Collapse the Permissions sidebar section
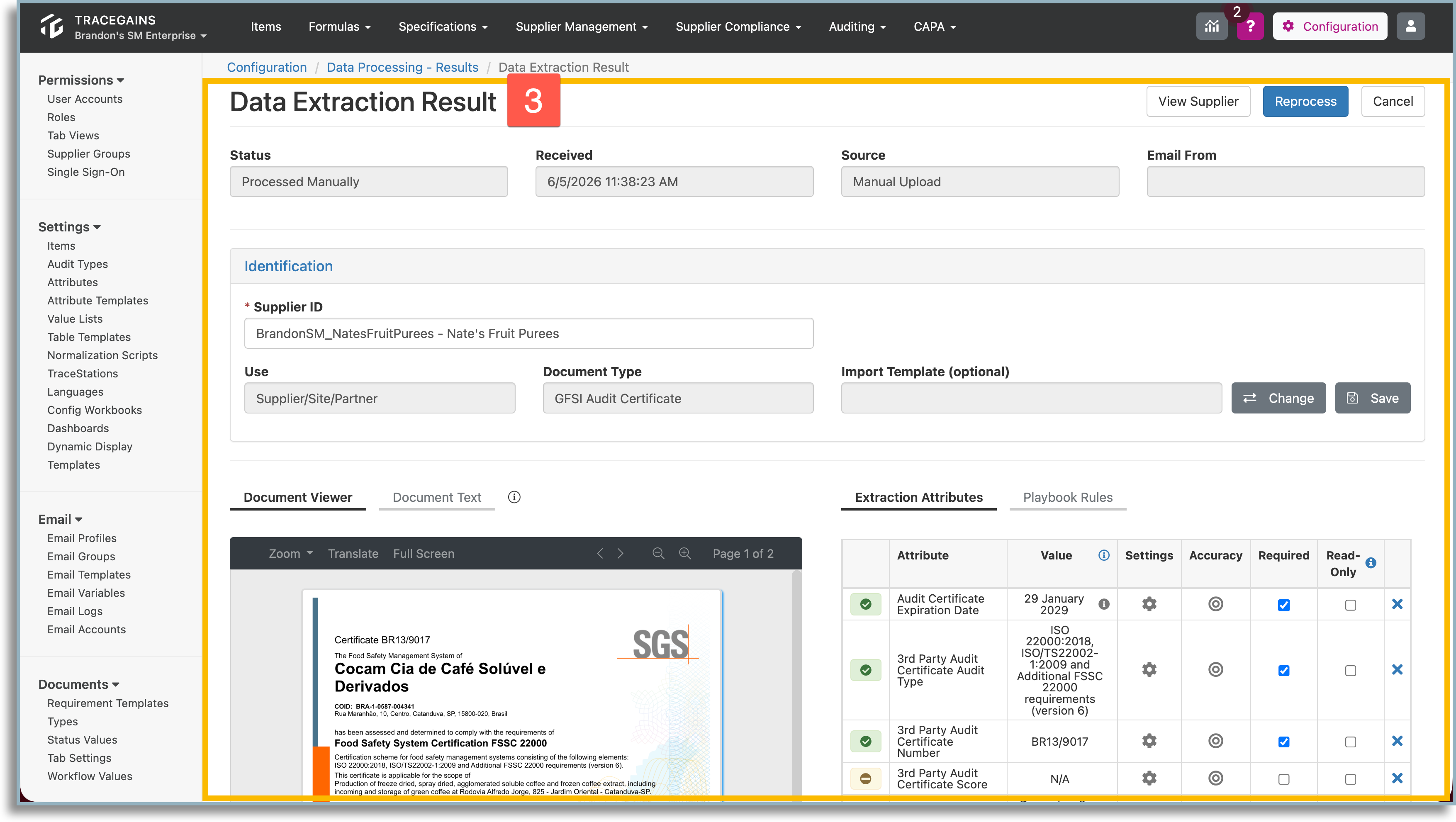Image resolution: width=1456 pixels, height=822 pixels. 81,80
